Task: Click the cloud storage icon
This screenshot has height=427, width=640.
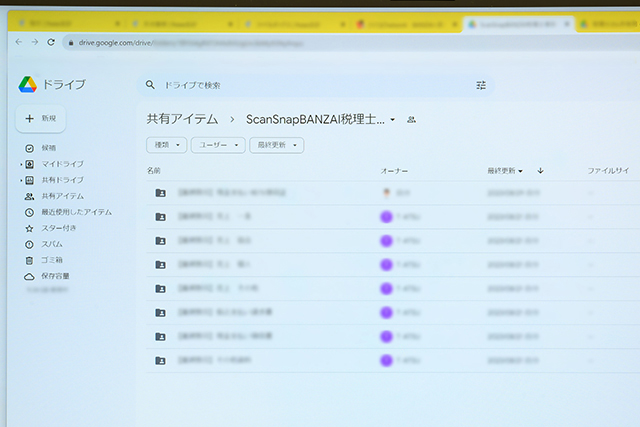Action: pyautogui.click(x=29, y=277)
